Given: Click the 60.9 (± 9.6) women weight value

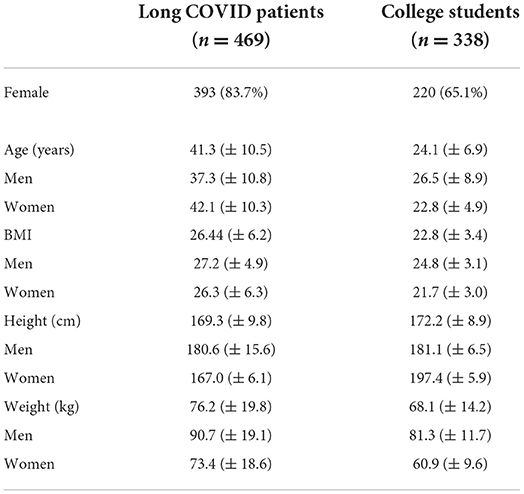Looking at the screenshot, I should pyautogui.click(x=450, y=464).
